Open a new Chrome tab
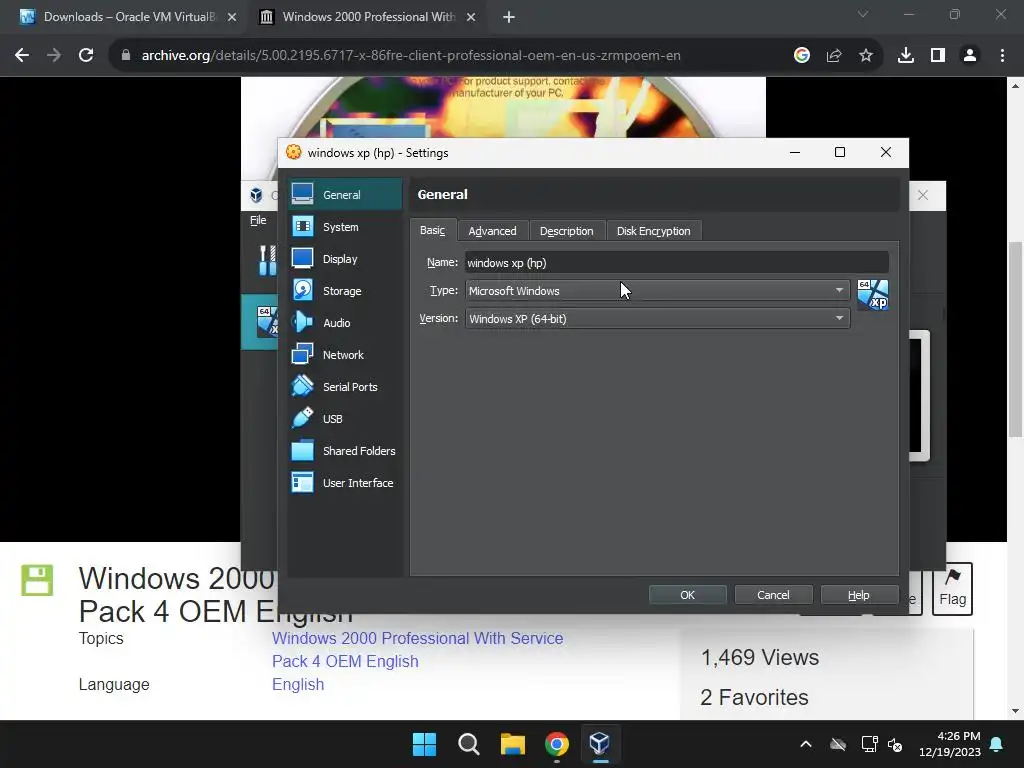 [x=509, y=17]
